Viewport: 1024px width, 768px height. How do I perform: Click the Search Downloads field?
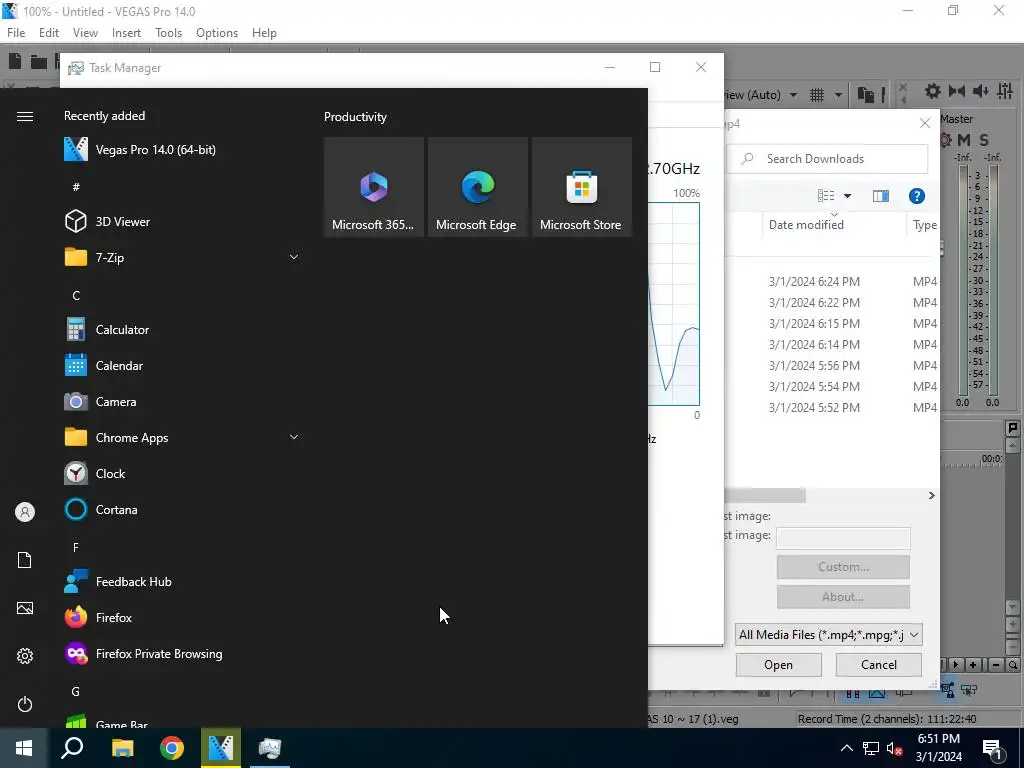pyautogui.click(x=827, y=159)
